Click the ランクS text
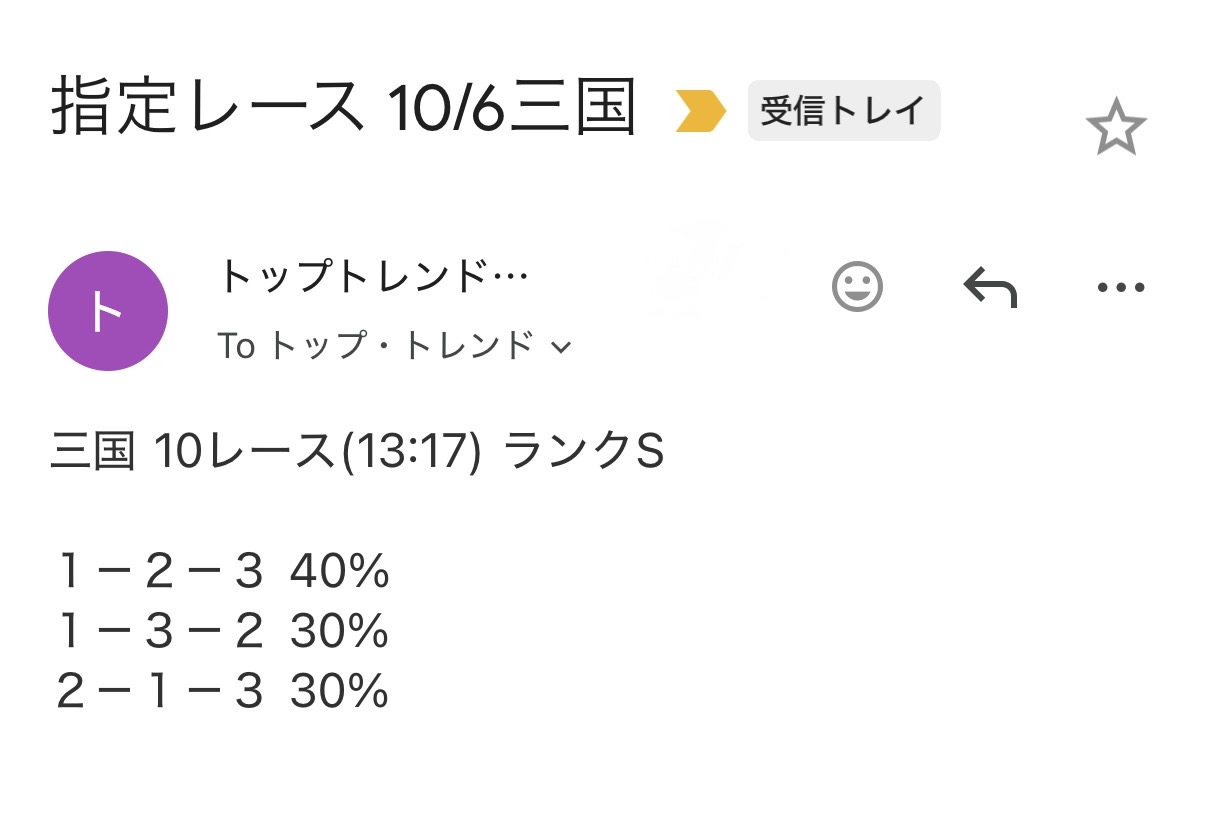1206x837 pixels. (583, 453)
